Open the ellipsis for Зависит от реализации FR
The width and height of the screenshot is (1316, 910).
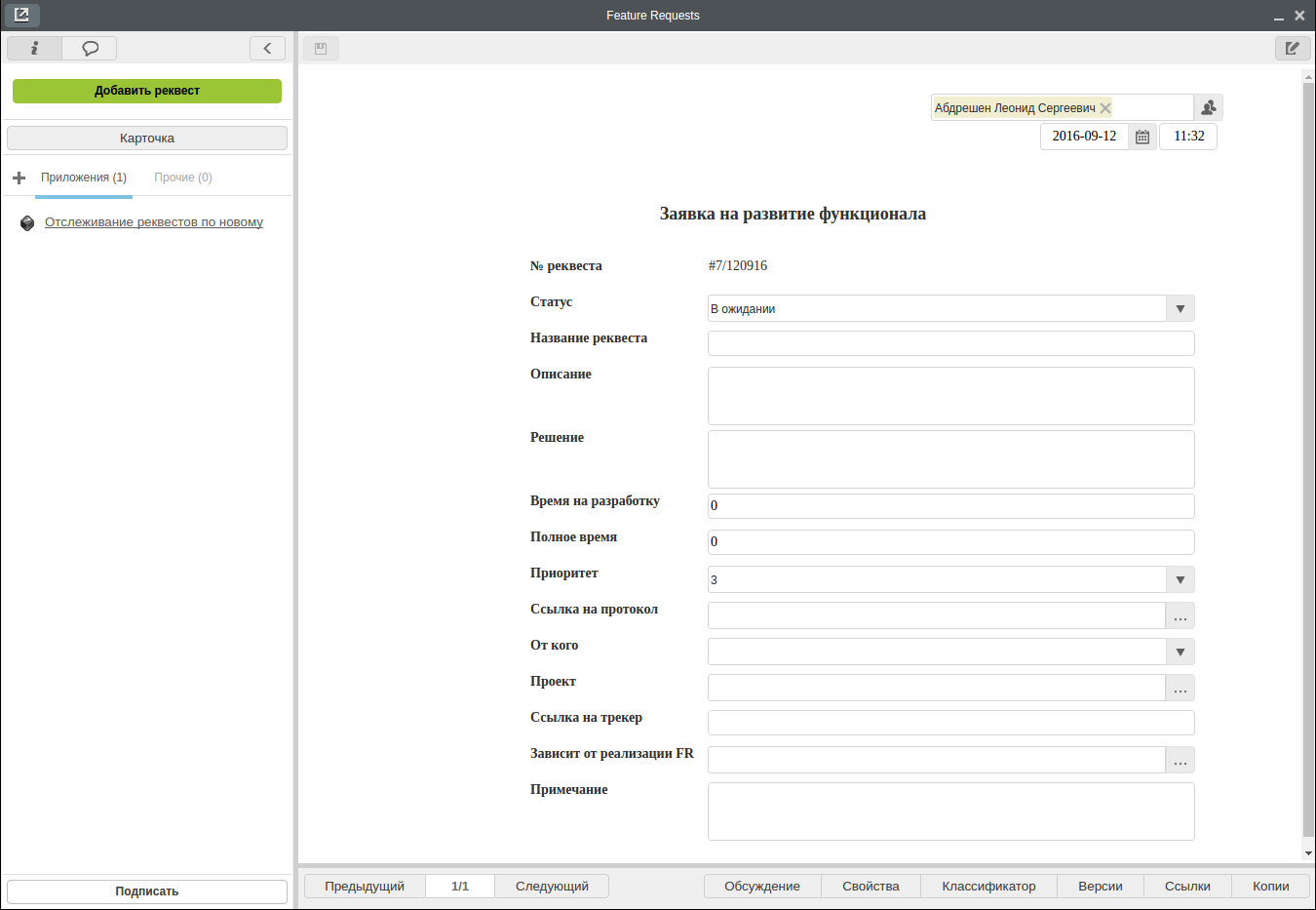pyautogui.click(x=1181, y=760)
